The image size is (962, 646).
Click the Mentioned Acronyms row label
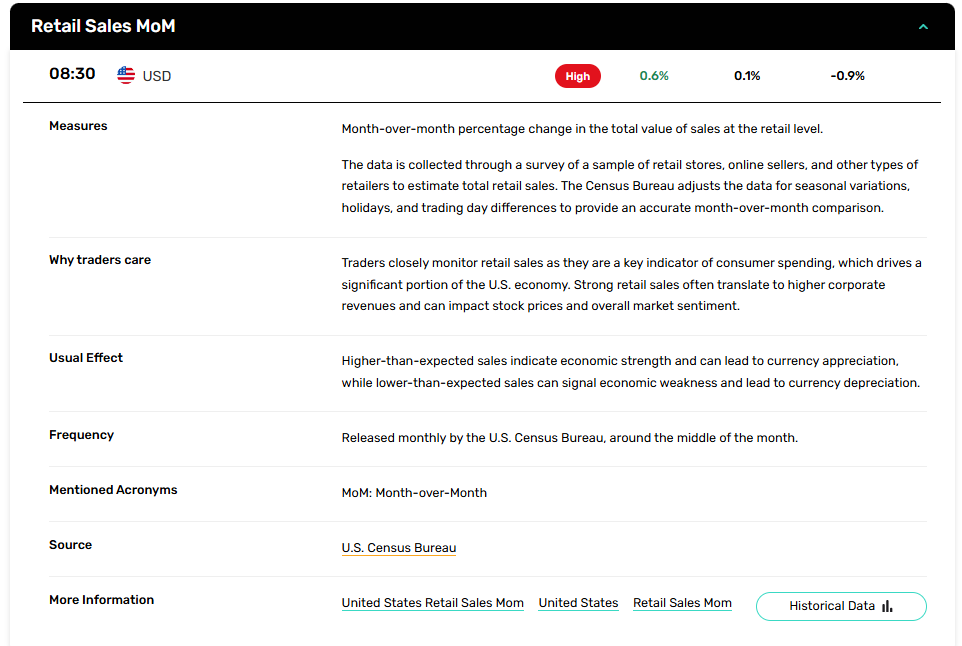coord(113,490)
